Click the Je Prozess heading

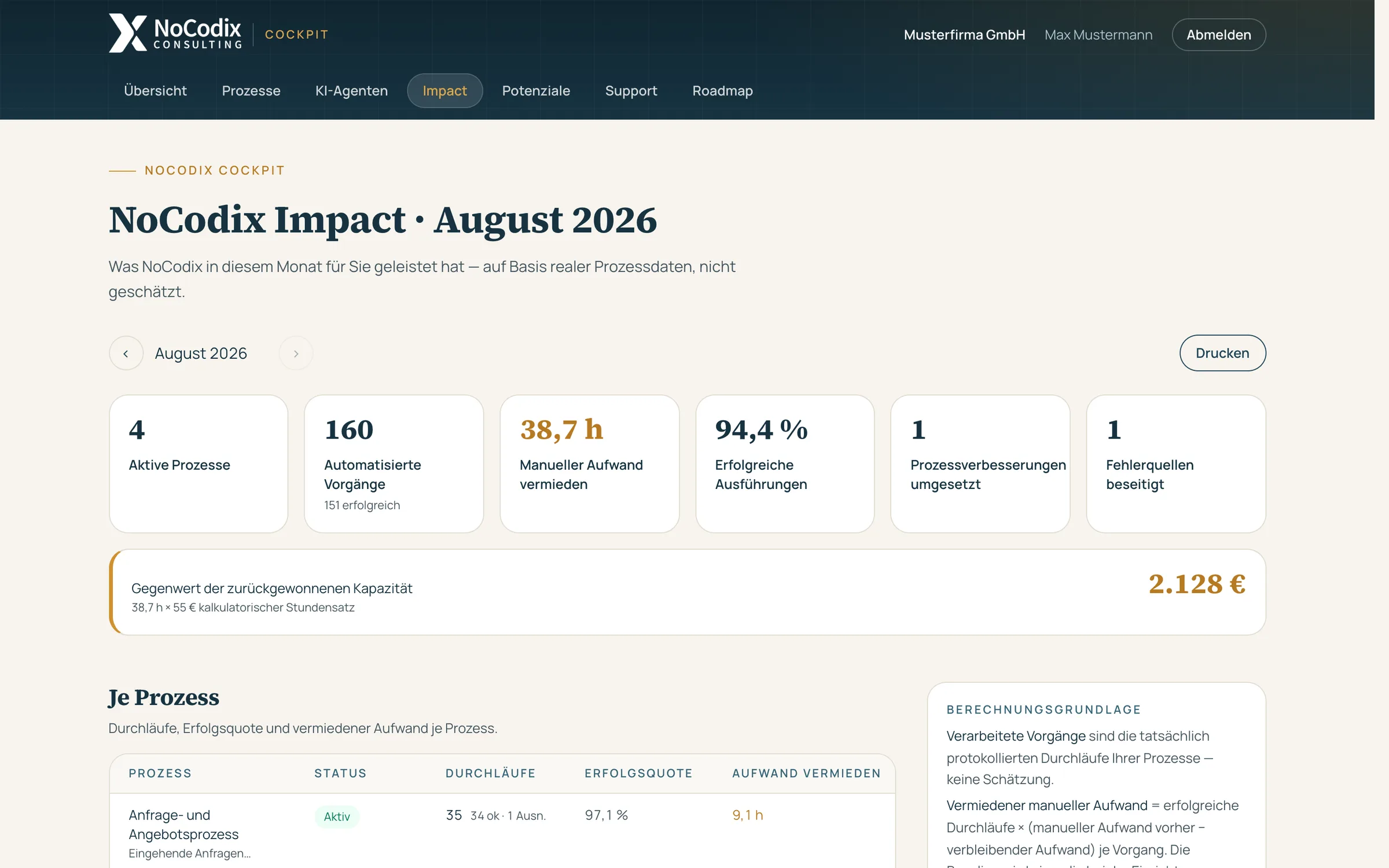point(164,698)
